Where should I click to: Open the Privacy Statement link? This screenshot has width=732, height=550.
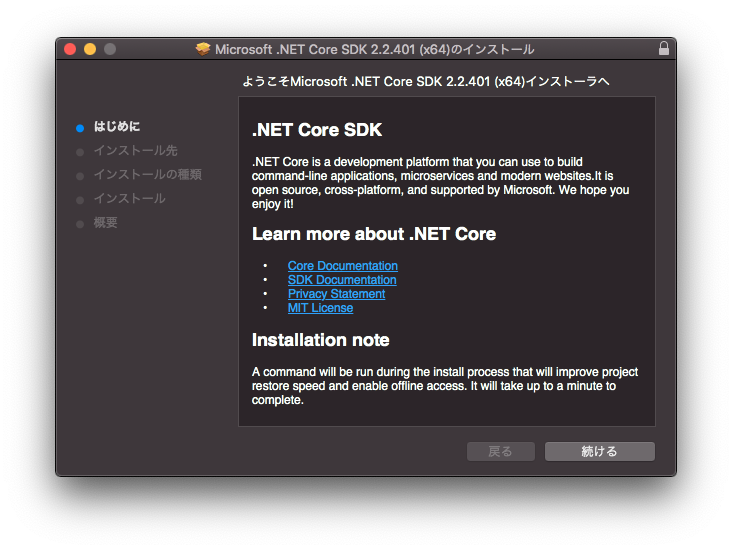(x=336, y=294)
